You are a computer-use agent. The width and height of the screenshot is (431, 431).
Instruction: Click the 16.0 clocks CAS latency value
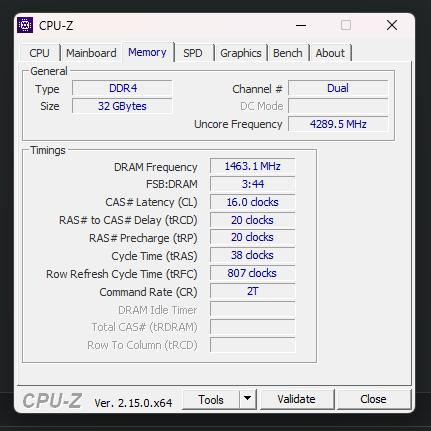coord(252,202)
